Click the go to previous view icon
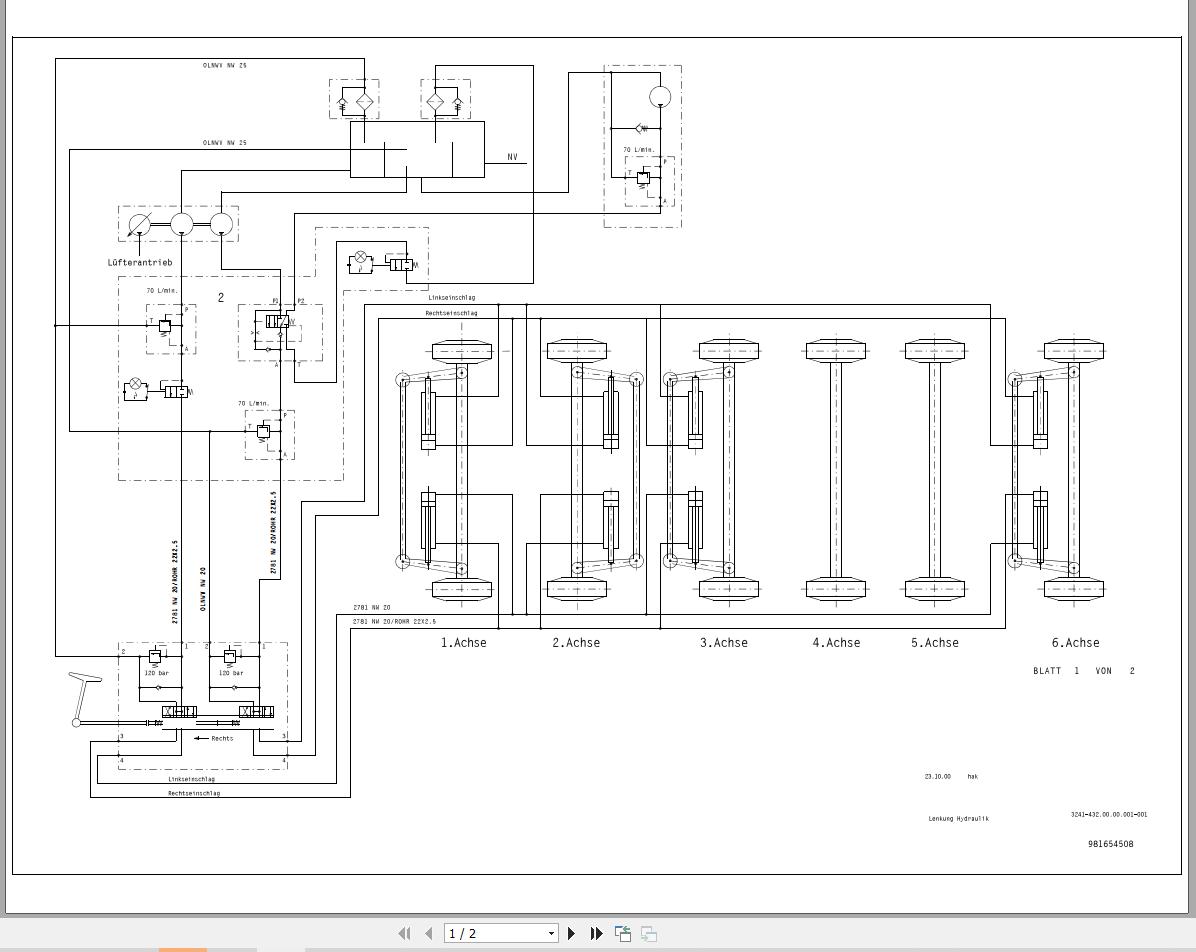 coord(622,933)
